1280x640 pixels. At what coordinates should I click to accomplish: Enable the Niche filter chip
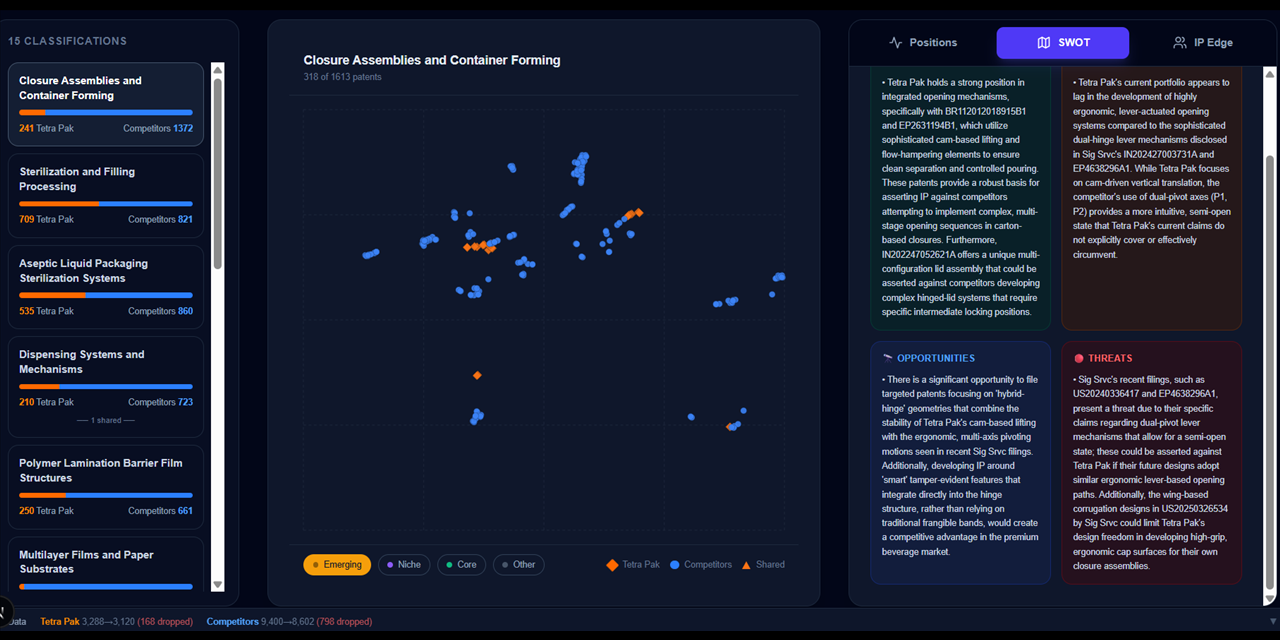point(404,564)
